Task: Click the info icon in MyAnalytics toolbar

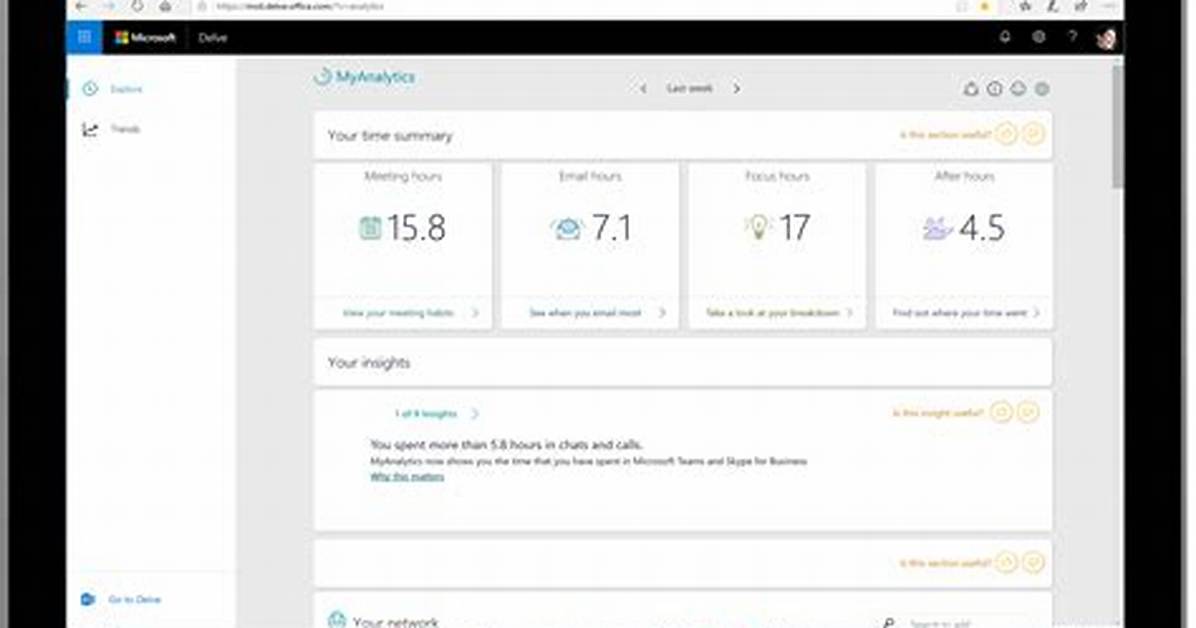Action: click(995, 89)
